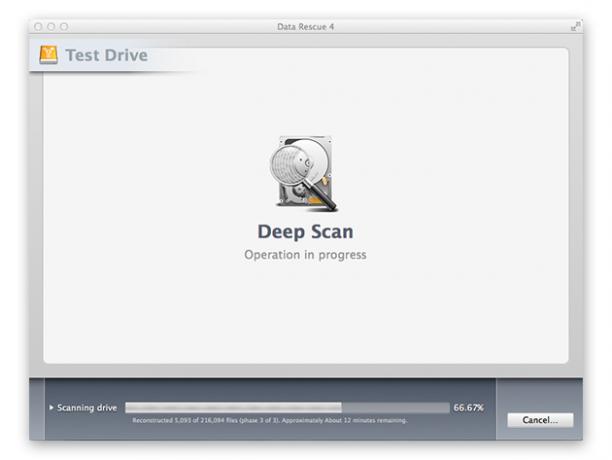Viewport: 612px width, 460px height.
Task: Click the Data Rescue 4 window title
Action: [305, 27]
